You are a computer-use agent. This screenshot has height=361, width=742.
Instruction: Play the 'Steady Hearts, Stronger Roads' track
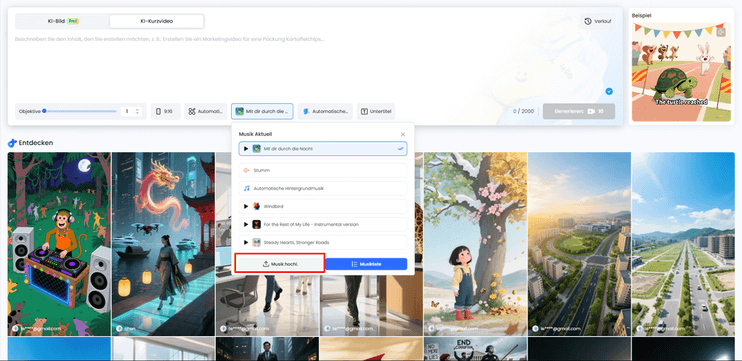(x=246, y=242)
